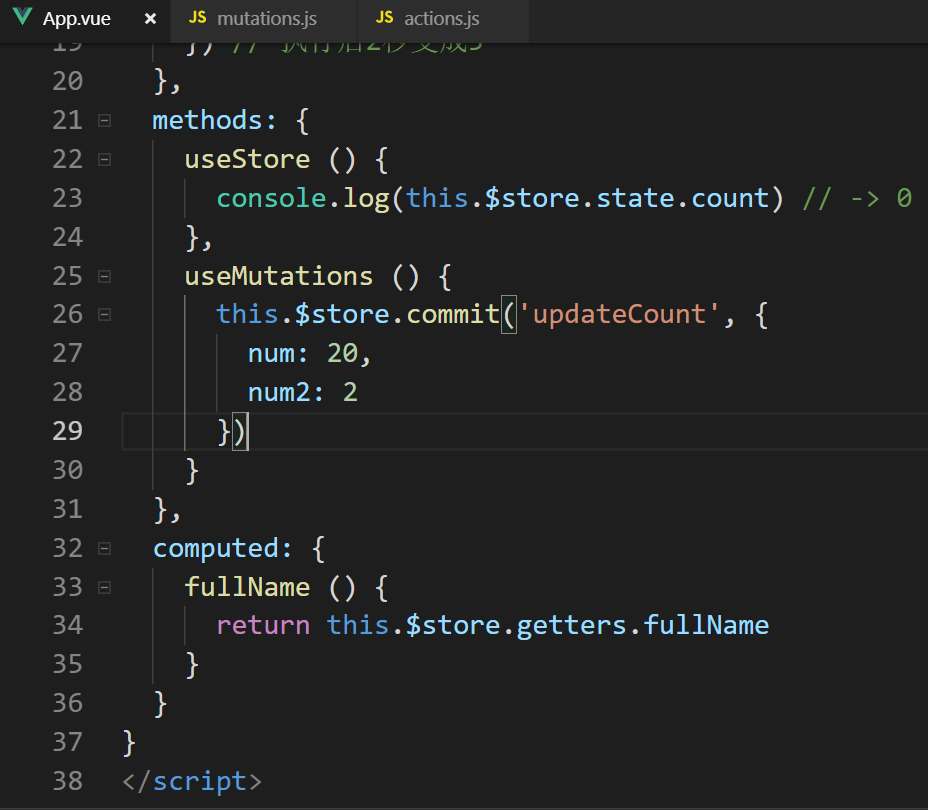Click line number 23 in the gutter

pyautogui.click(x=67, y=198)
